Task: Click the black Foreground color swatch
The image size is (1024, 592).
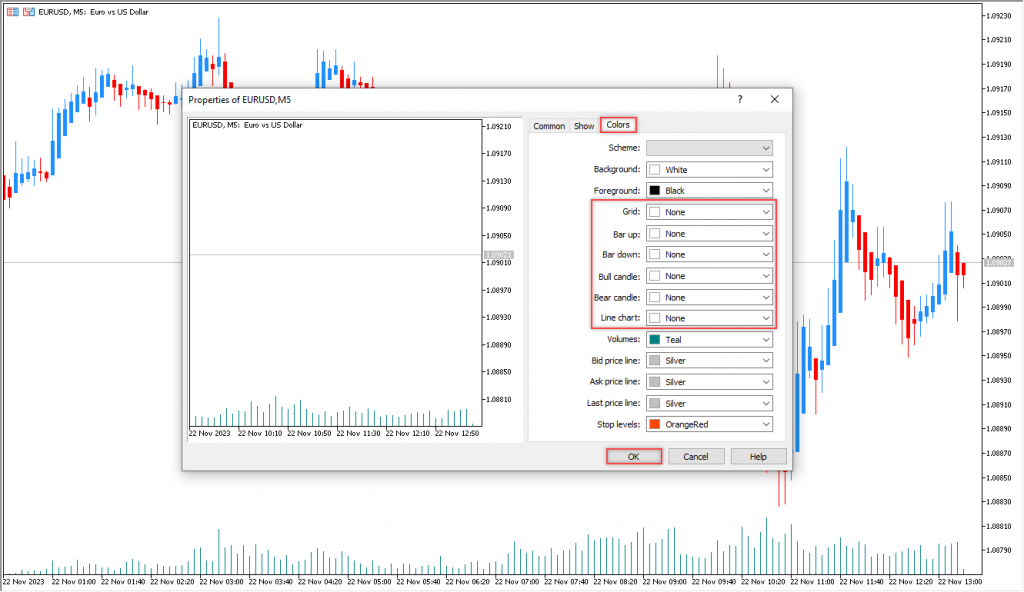Action: coord(655,191)
